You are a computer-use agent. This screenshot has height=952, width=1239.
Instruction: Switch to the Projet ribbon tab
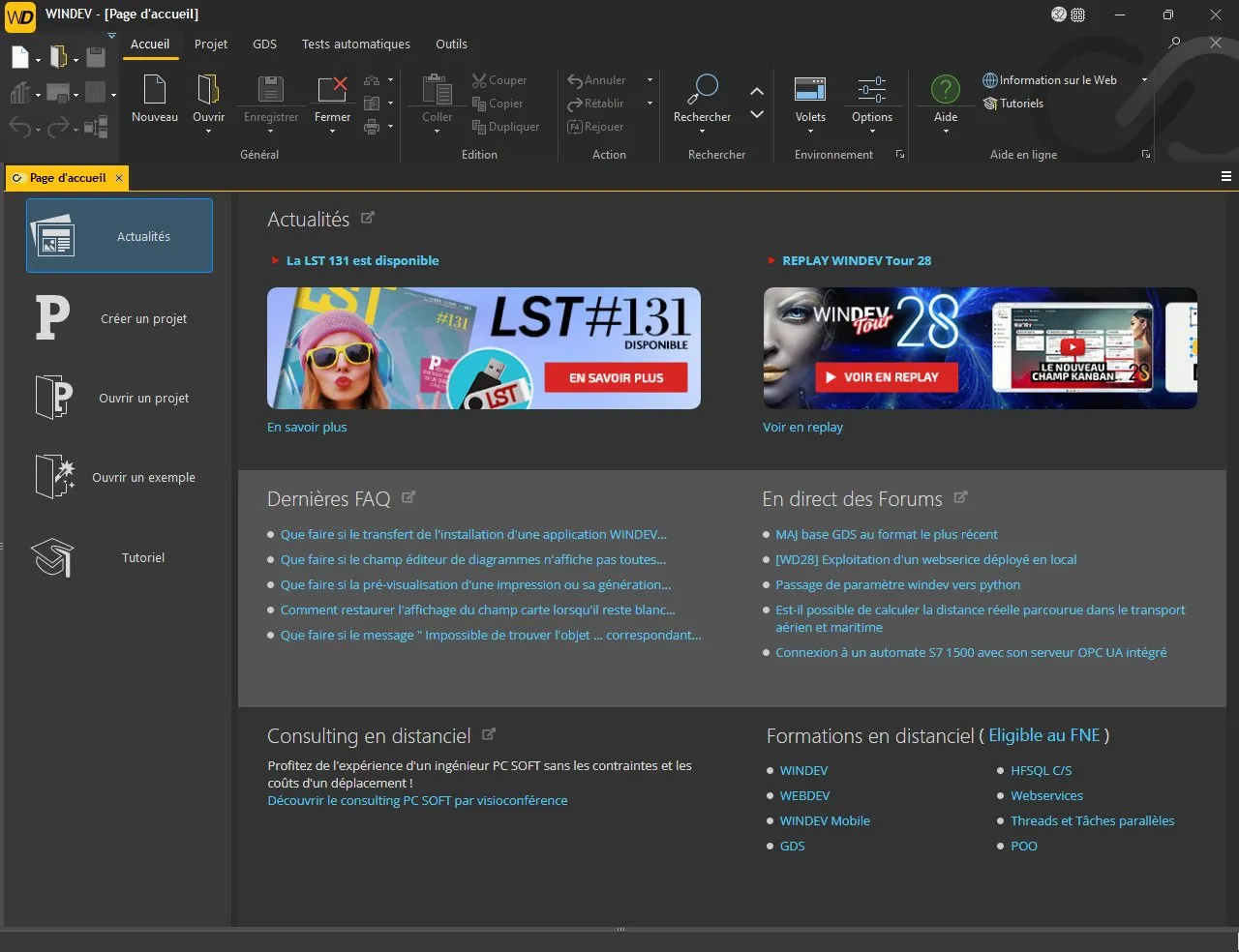(211, 44)
